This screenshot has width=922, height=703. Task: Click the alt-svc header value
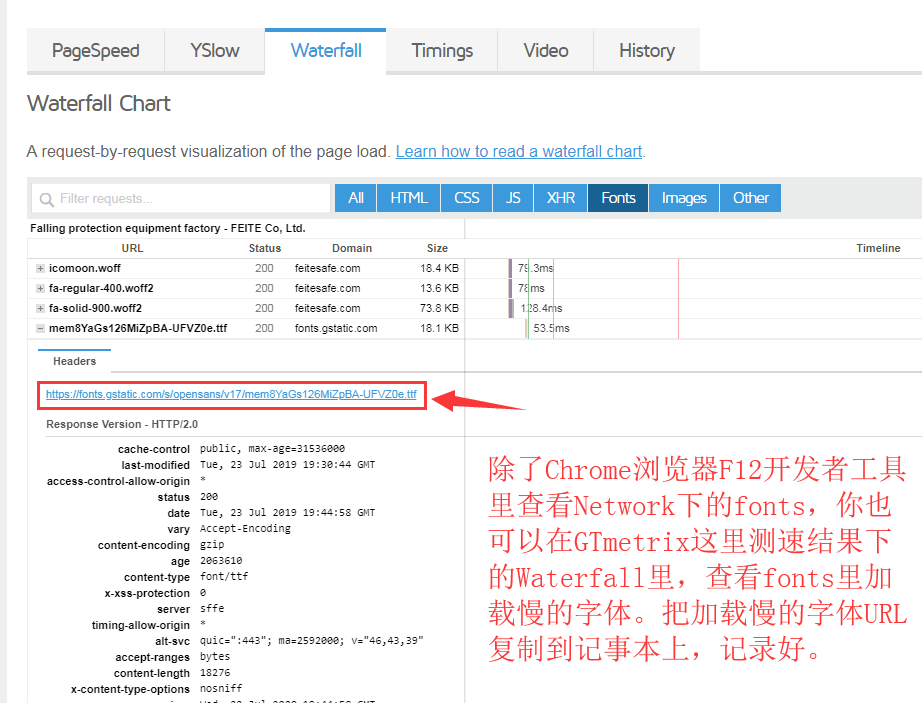pos(312,641)
